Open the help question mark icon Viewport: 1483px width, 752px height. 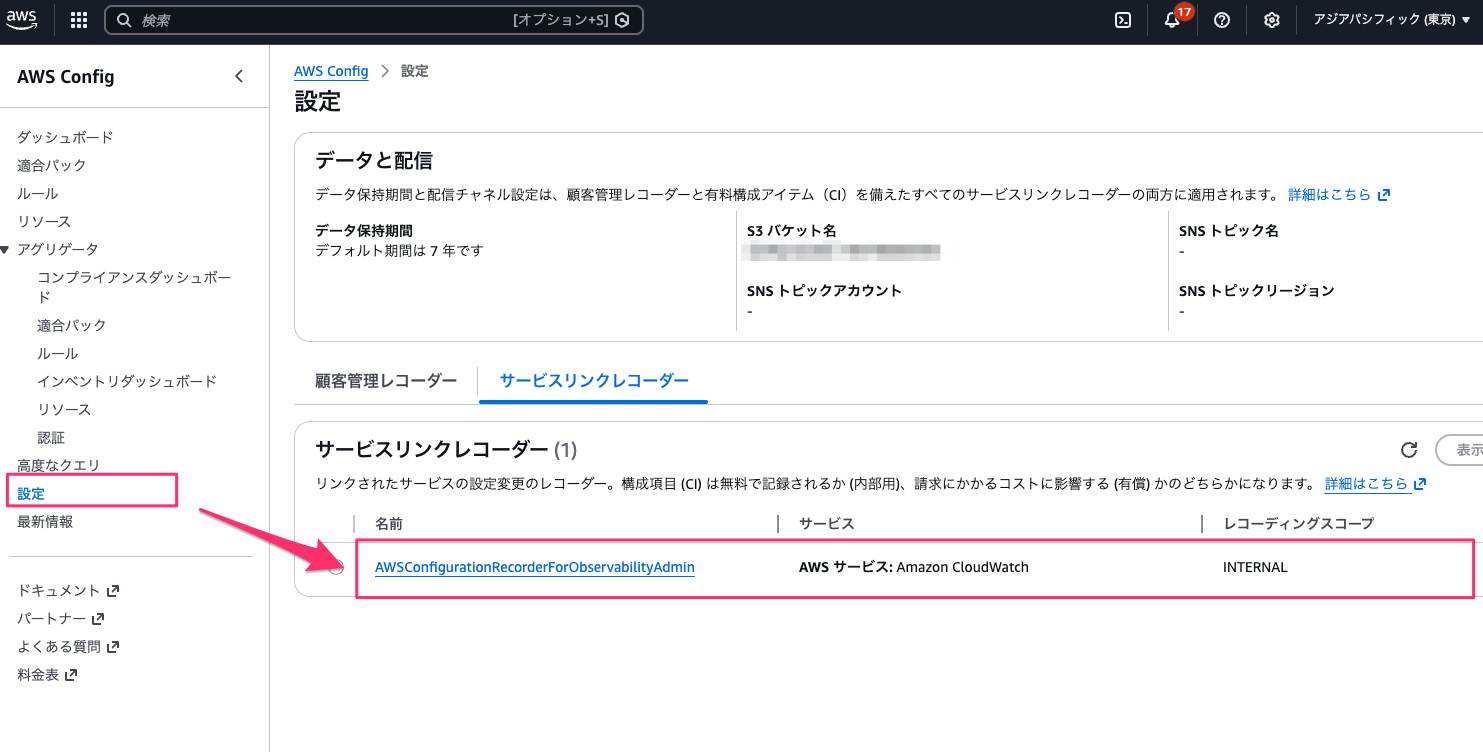(x=1221, y=20)
